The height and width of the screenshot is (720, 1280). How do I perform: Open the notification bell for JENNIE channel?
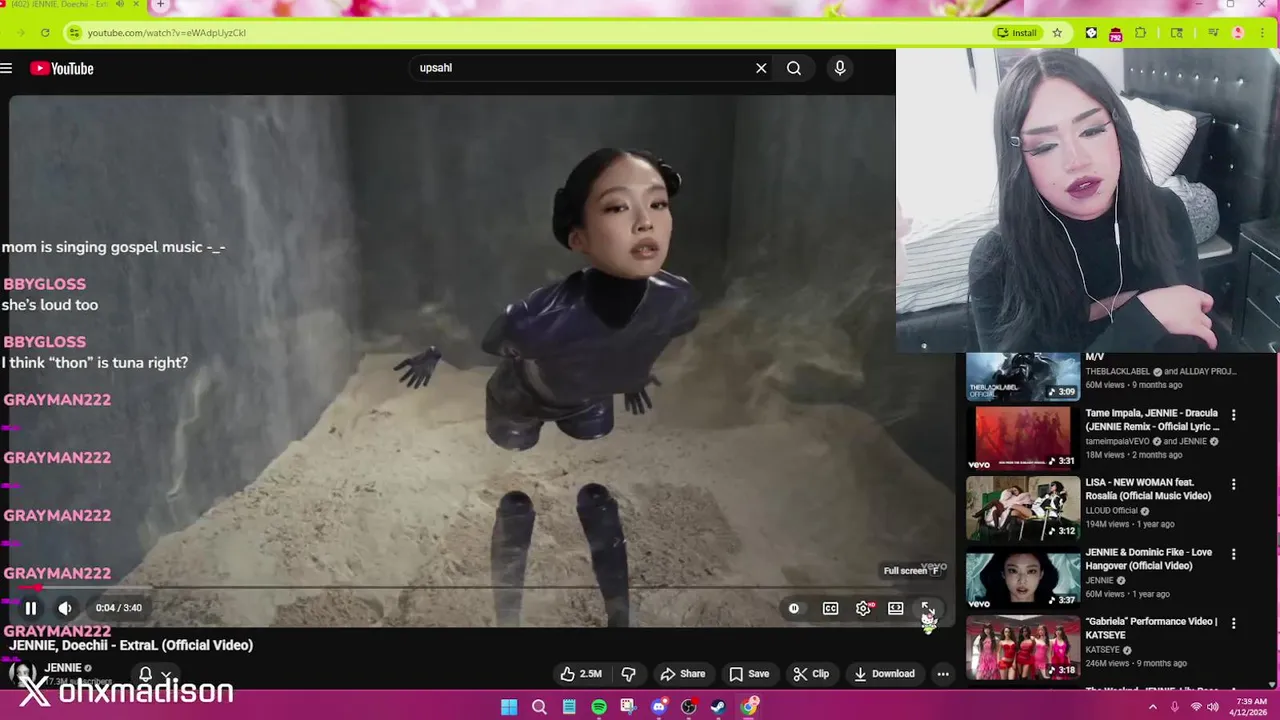145,675
